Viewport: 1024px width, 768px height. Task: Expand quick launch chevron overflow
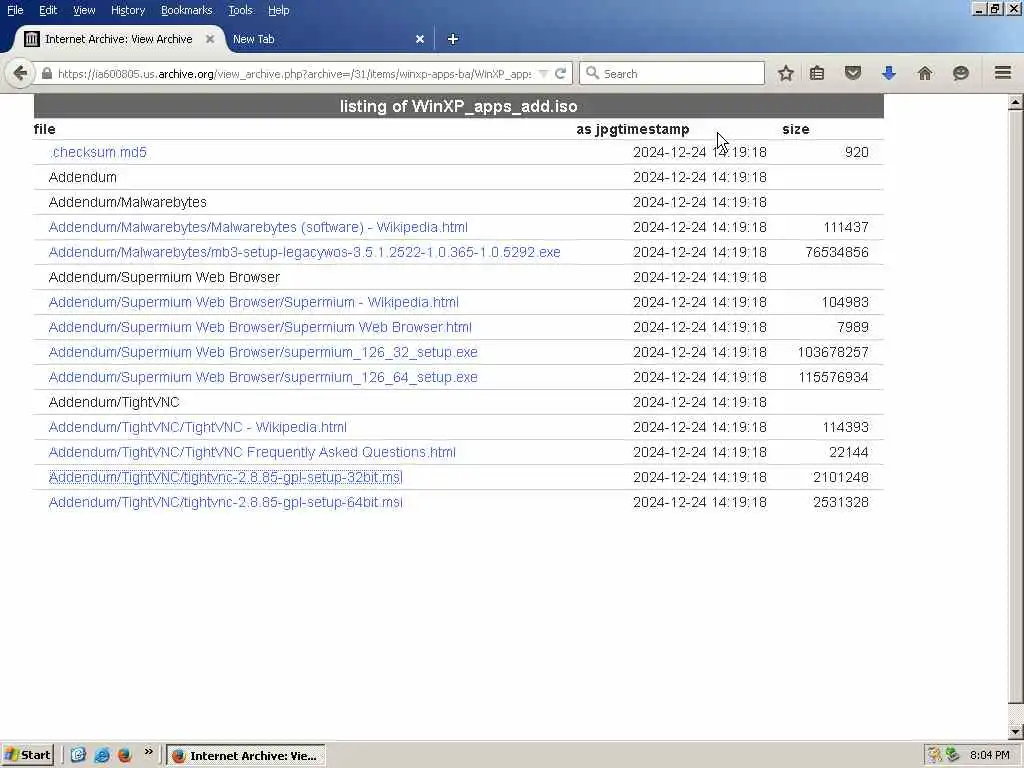click(148, 752)
